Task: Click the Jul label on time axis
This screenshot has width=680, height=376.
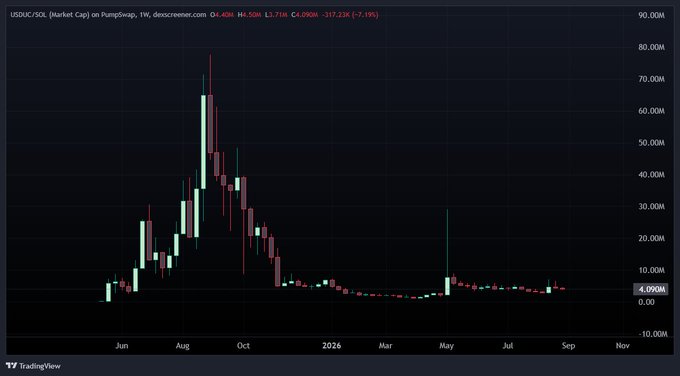Action: pos(507,346)
